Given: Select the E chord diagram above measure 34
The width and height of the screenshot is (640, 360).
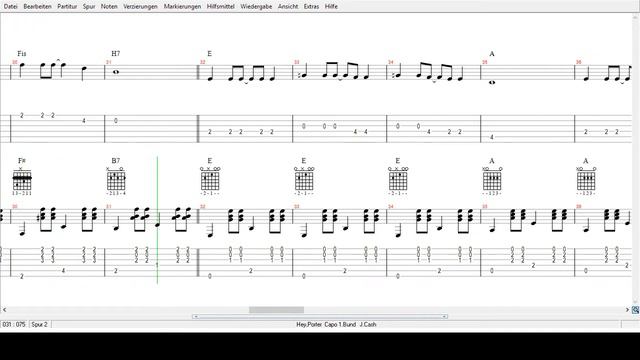Looking at the screenshot, I should click(x=398, y=180).
